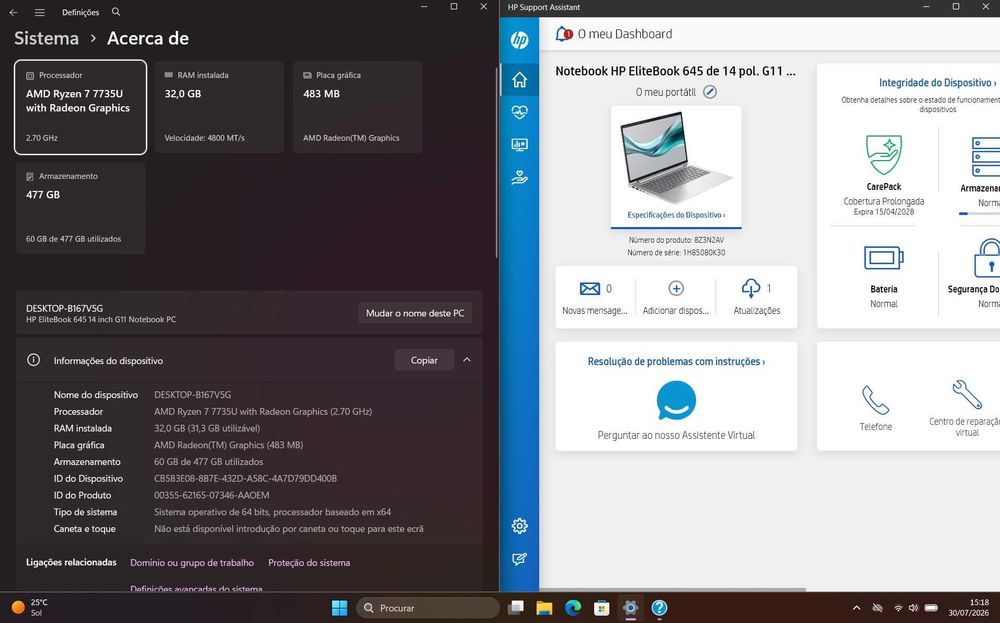Open Microsoft Store from the taskbar
The height and width of the screenshot is (623, 1000).
point(601,608)
